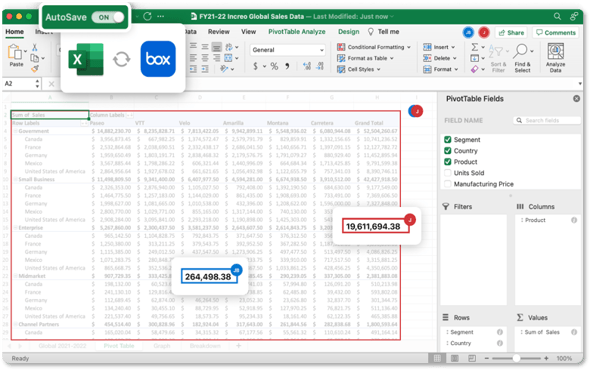The height and width of the screenshot is (370, 590).
Task: Uncheck the Segment field checkbox
Action: pyautogui.click(x=447, y=140)
